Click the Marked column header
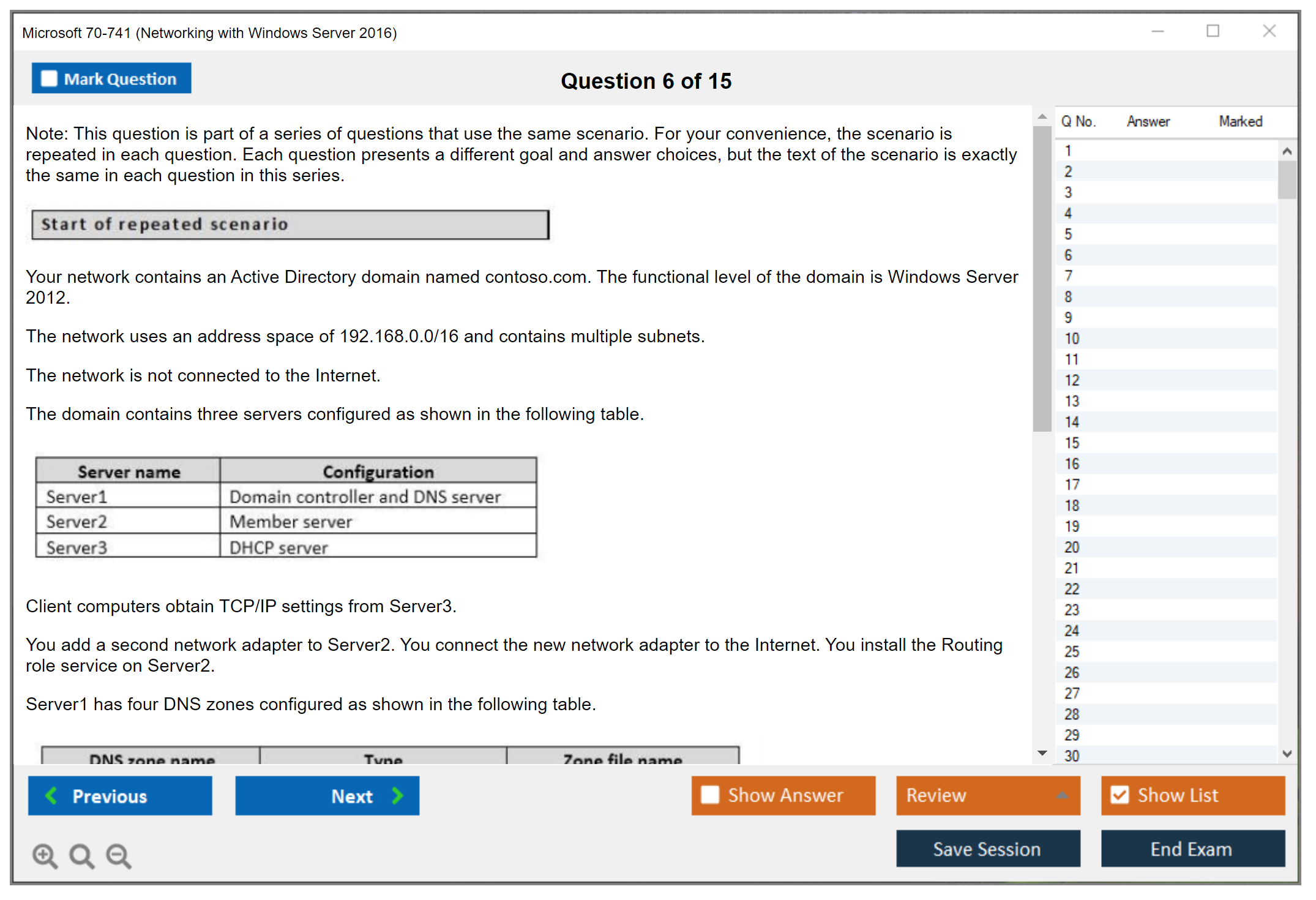Image resolution: width=1316 pixels, height=900 pixels. pos(1240,121)
